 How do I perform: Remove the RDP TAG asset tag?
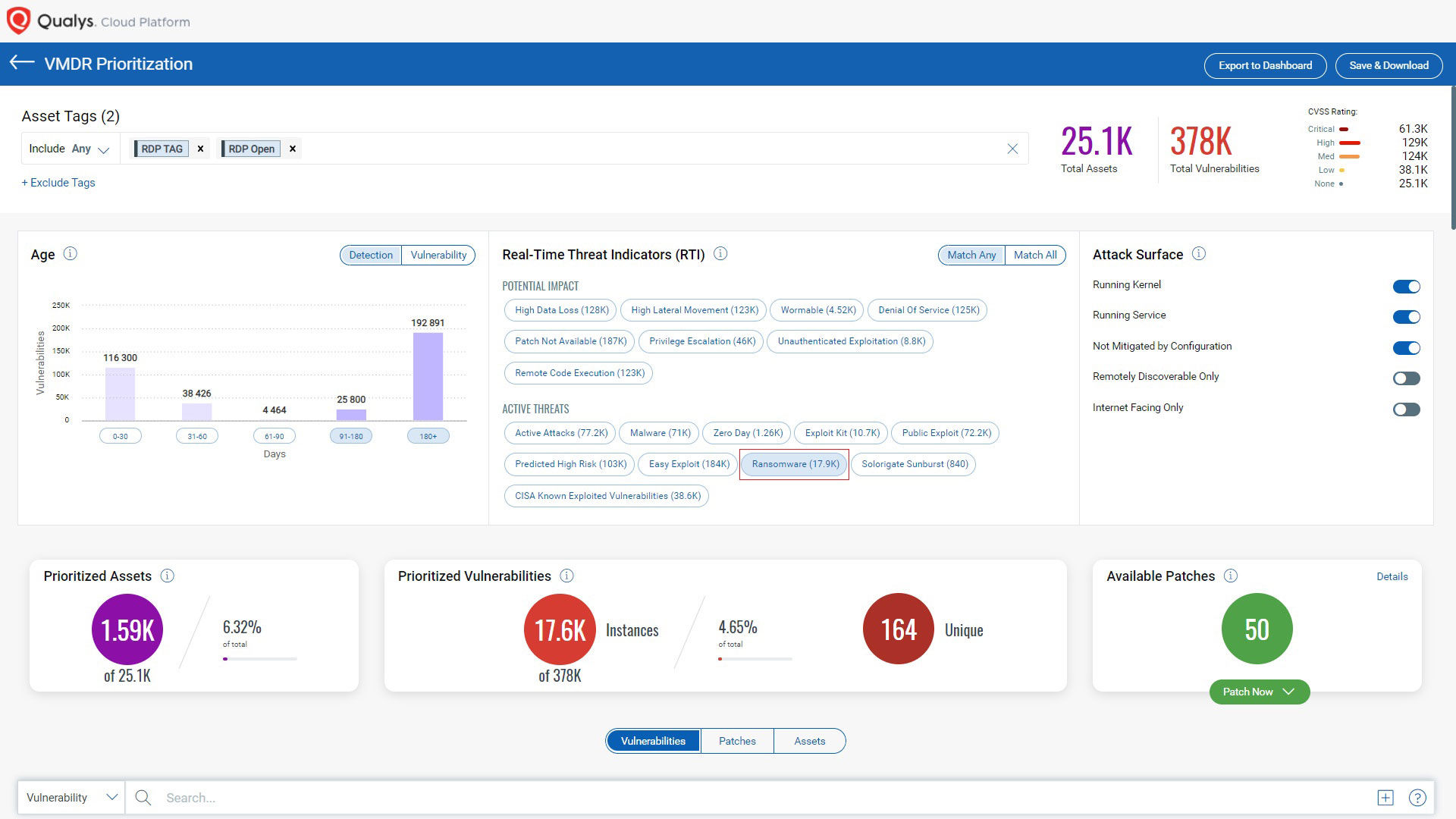pyautogui.click(x=200, y=149)
